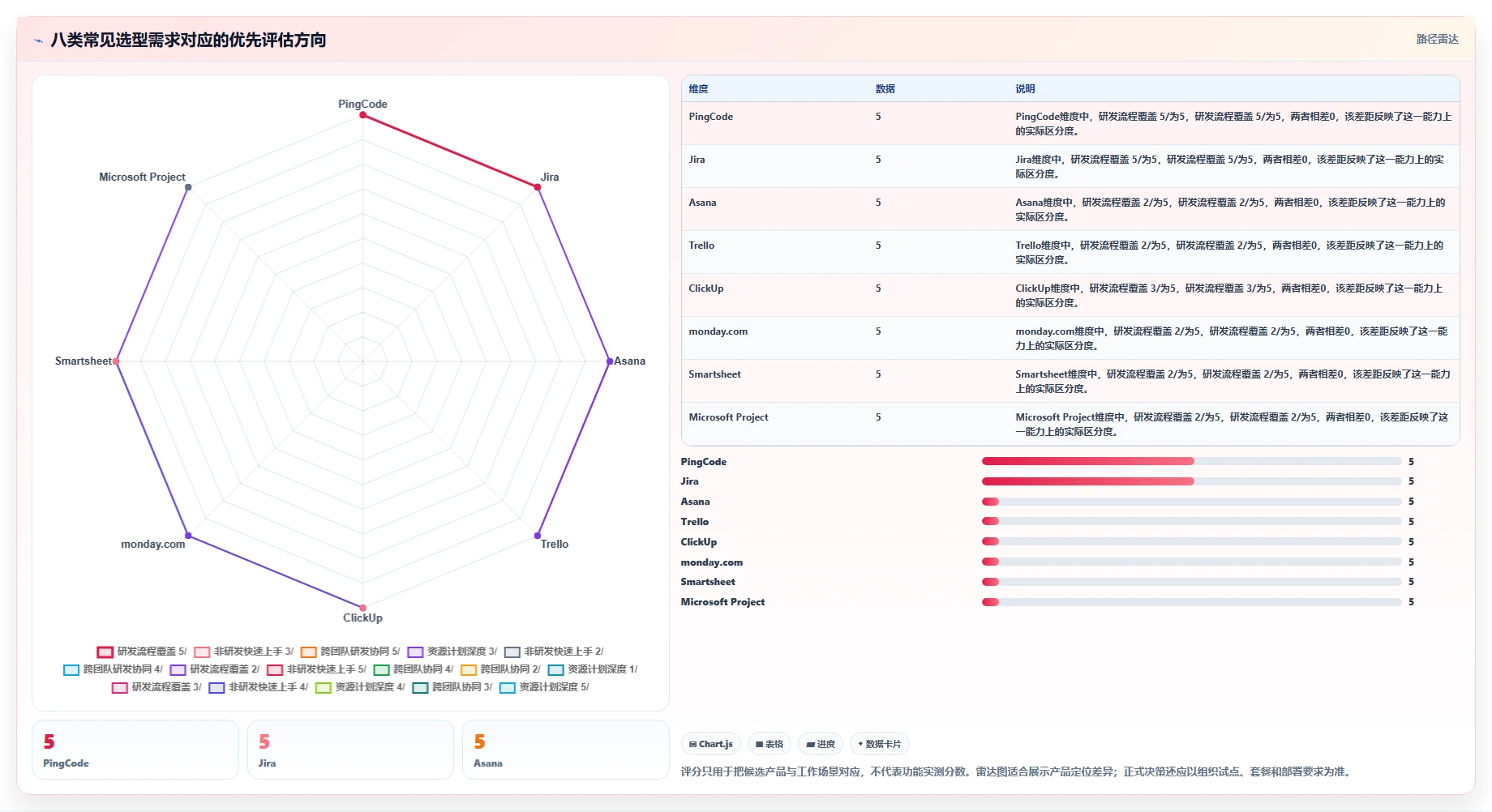Open the Chart.js chip

pos(711,744)
